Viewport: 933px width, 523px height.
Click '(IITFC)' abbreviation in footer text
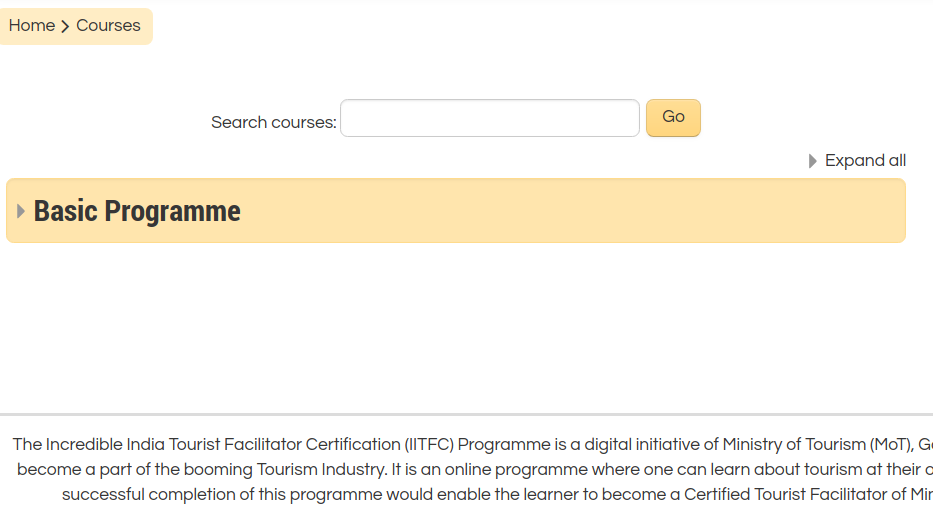tap(429, 444)
